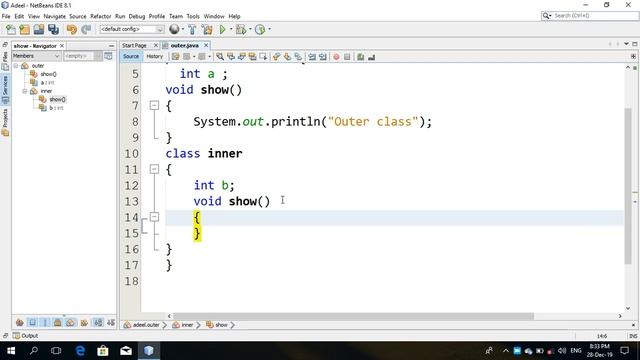Open the Run Project dropdown arrow
This screenshot has width=640, height=360.
231,29
